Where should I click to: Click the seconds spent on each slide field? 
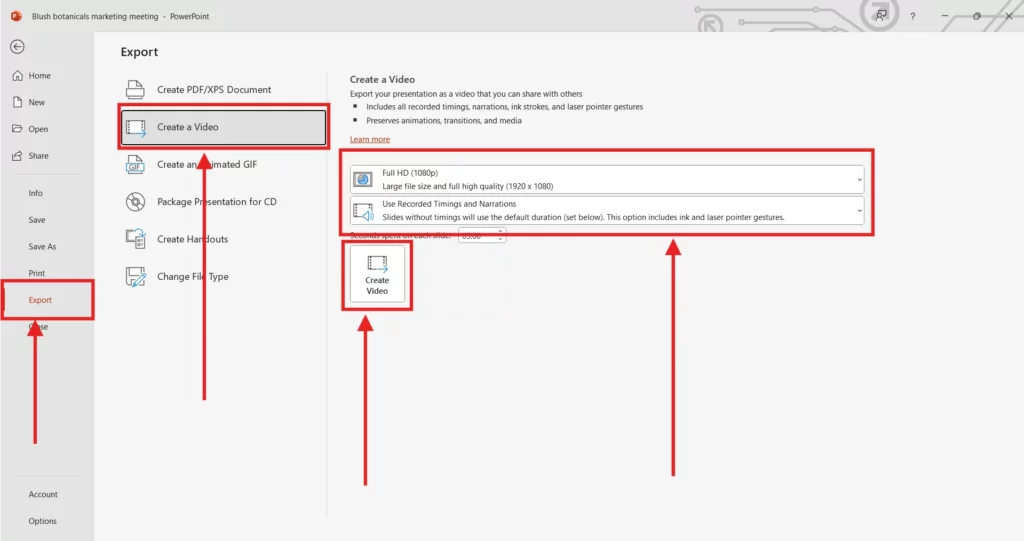(x=476, y=235)
